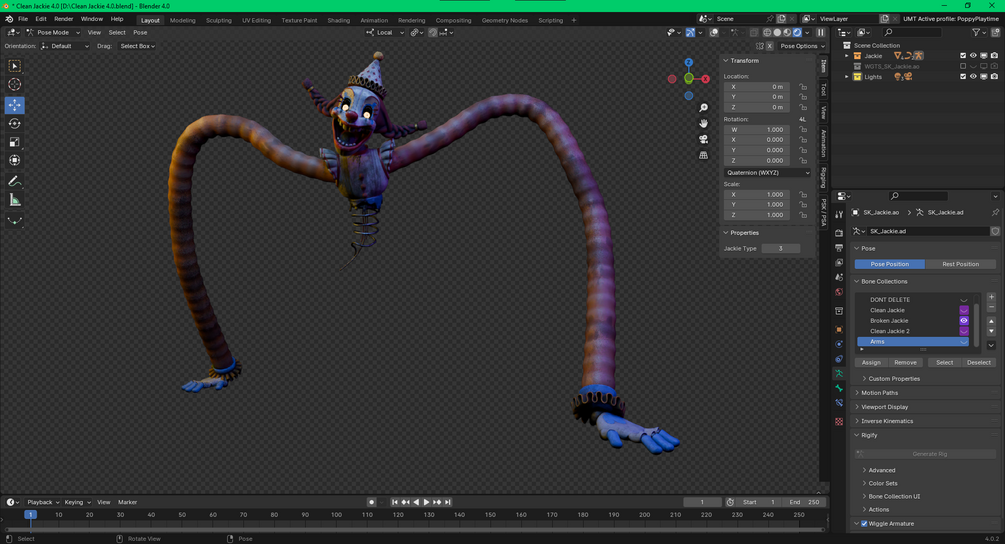Click the Remove button
The width and height of the screenshot is (1005, 544).
click(905, 363)
